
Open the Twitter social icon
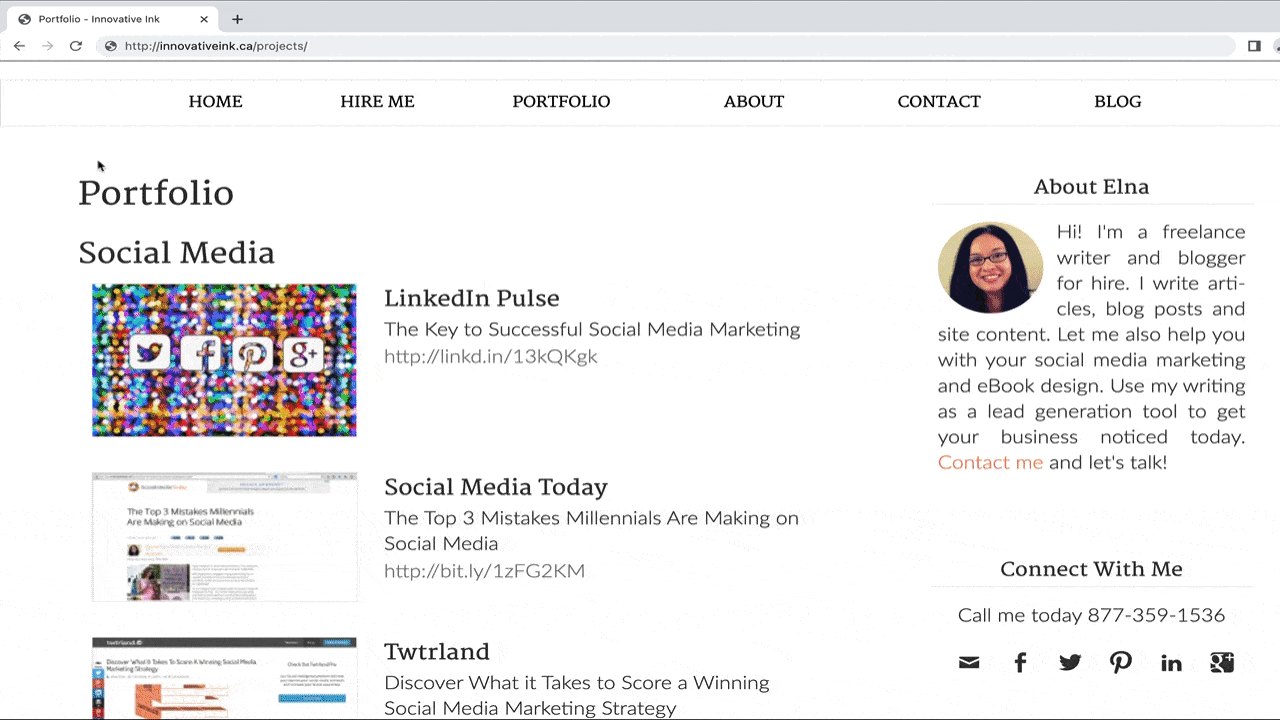tap(1070, 663)
